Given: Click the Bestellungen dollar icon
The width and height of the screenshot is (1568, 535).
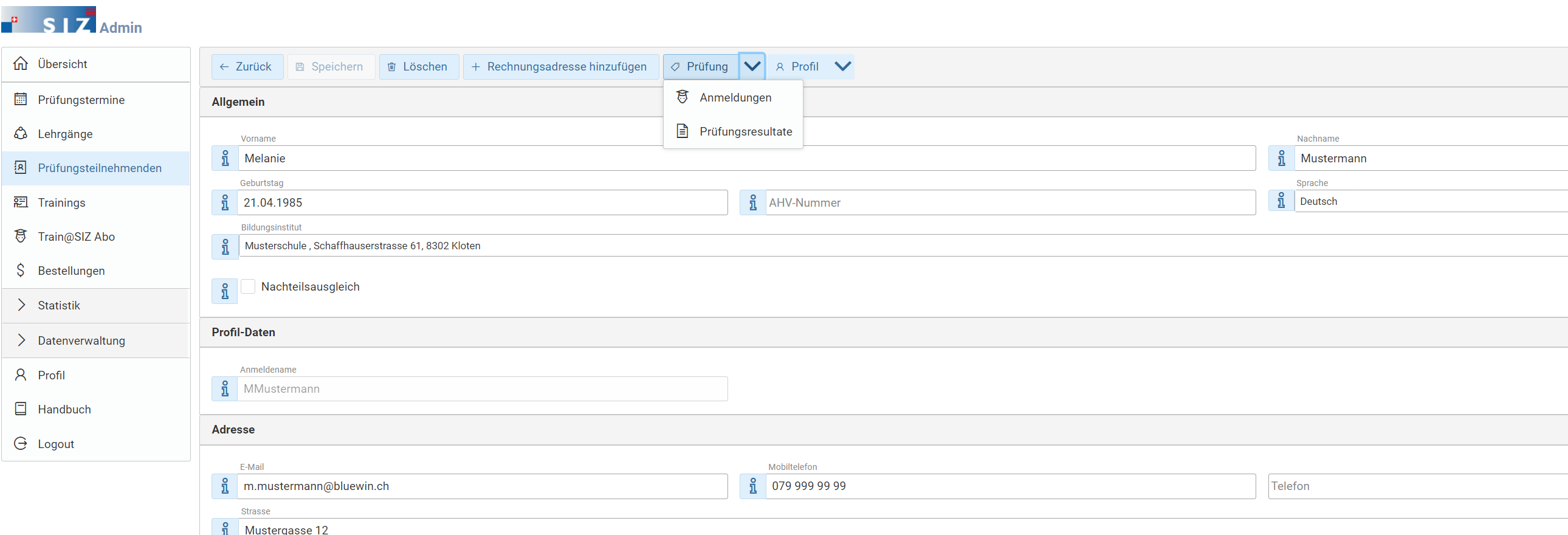Looking at the screenshot, I should (21, 271).
